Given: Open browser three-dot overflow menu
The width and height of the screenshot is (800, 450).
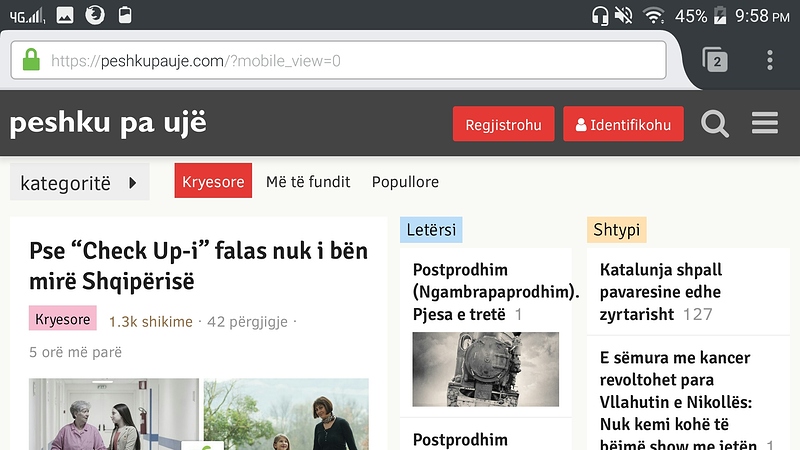Looking at the screenshot, I should pyautogui.click(x=769, y=60).
